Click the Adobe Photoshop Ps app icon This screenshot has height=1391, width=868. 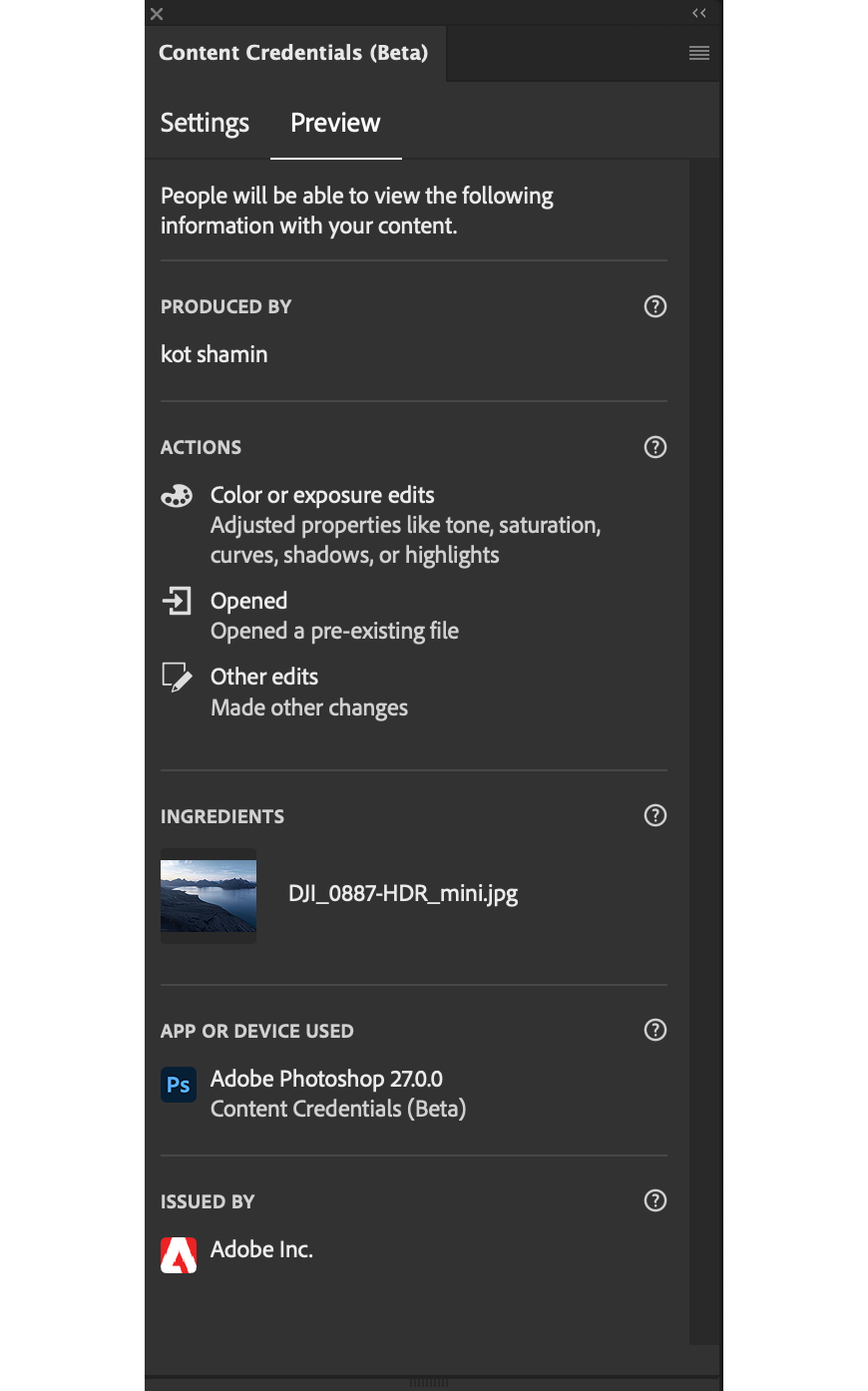click(179, 1085)
